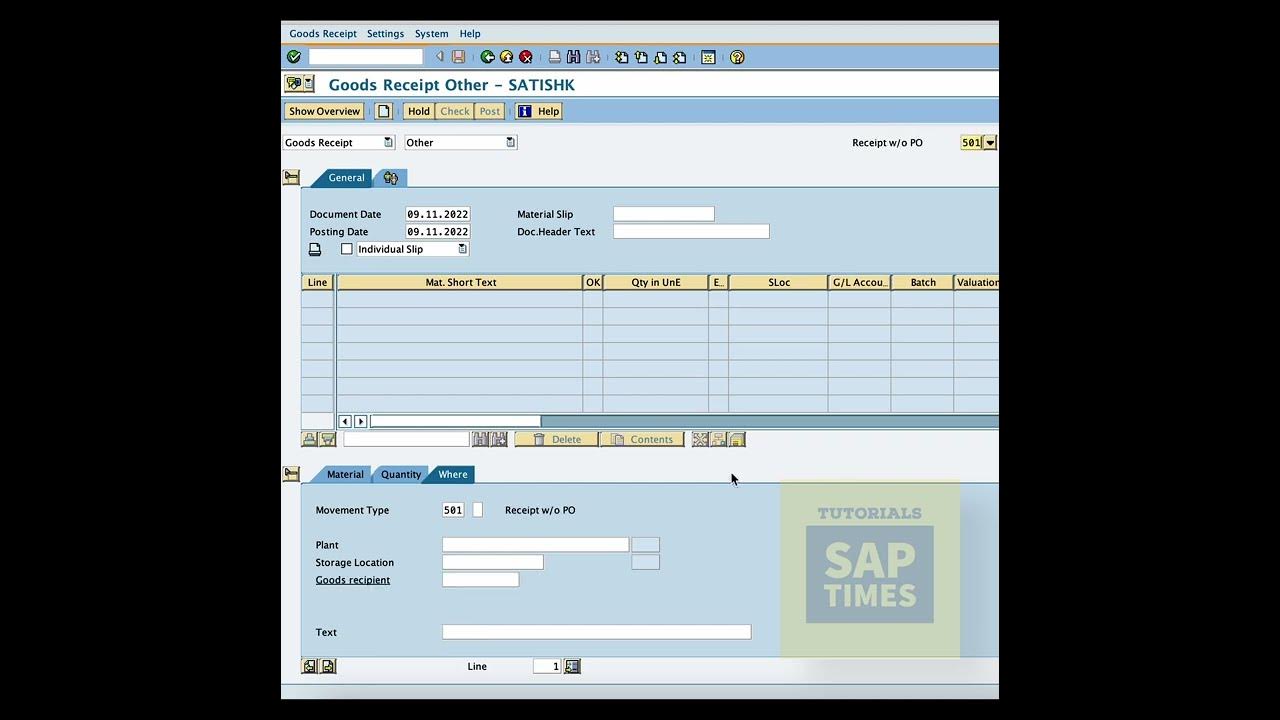Click the Doc.Header Text input field

coord(691,231)
